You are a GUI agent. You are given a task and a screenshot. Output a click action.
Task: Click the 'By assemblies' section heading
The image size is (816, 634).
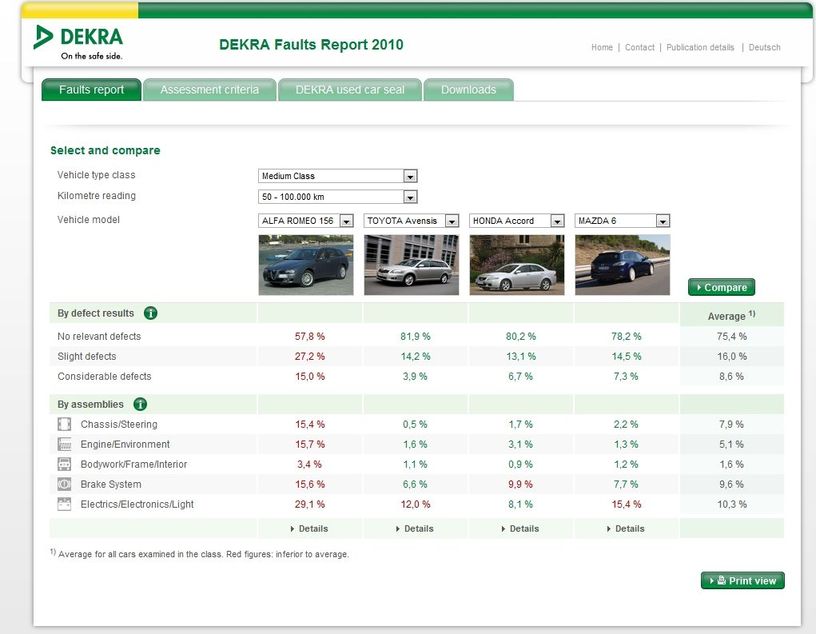pyautogui.click(x=91, y=404)
